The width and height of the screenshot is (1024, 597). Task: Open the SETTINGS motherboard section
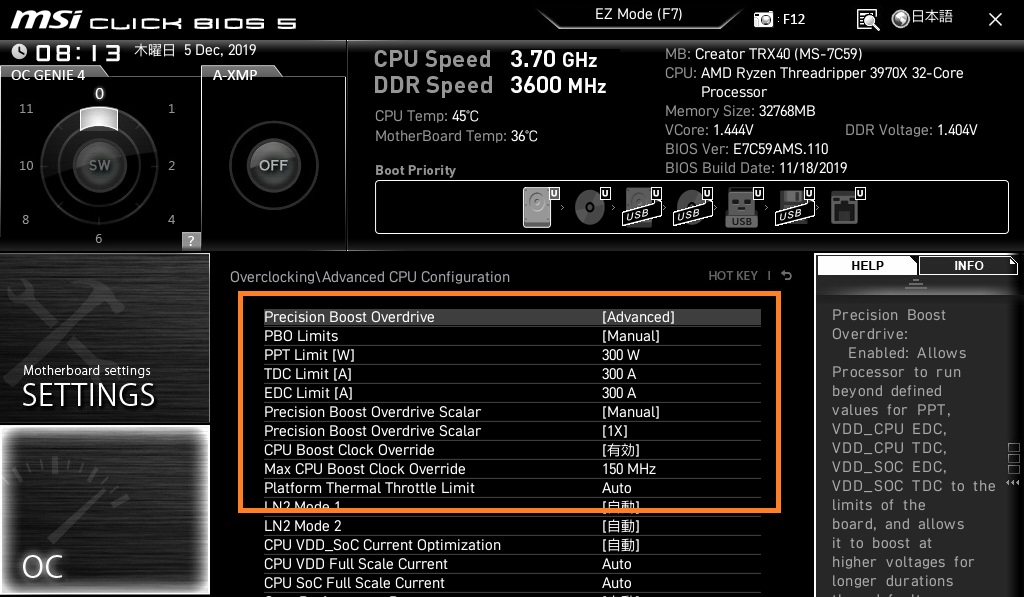[104, 338]
